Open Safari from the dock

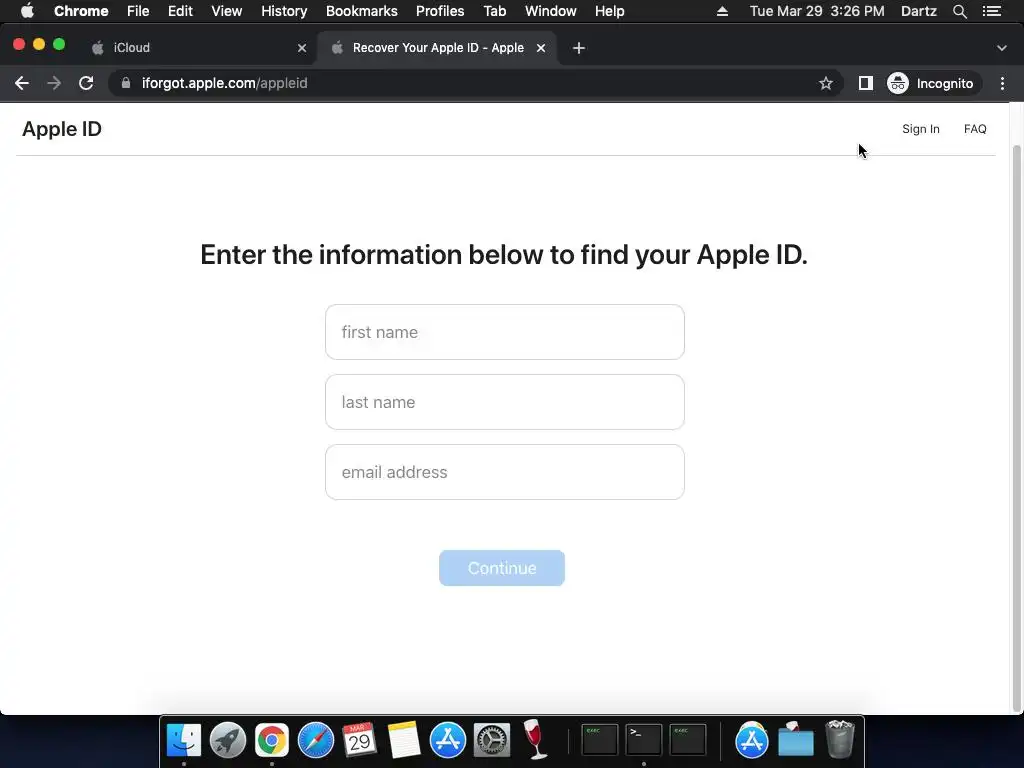(316, 740)
